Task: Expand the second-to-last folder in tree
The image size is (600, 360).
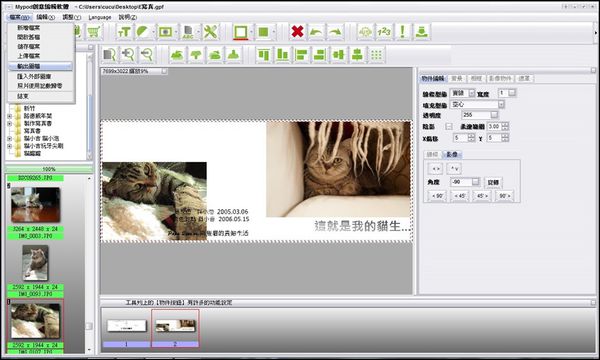Action: click(x=10, y=146)
